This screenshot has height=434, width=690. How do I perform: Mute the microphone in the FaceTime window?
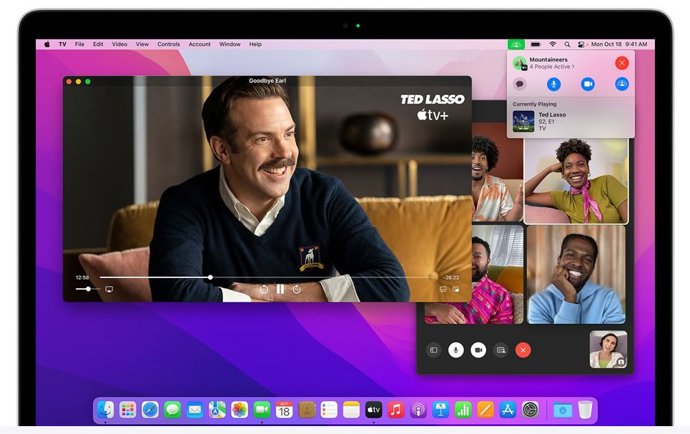(x=456, y=350)
